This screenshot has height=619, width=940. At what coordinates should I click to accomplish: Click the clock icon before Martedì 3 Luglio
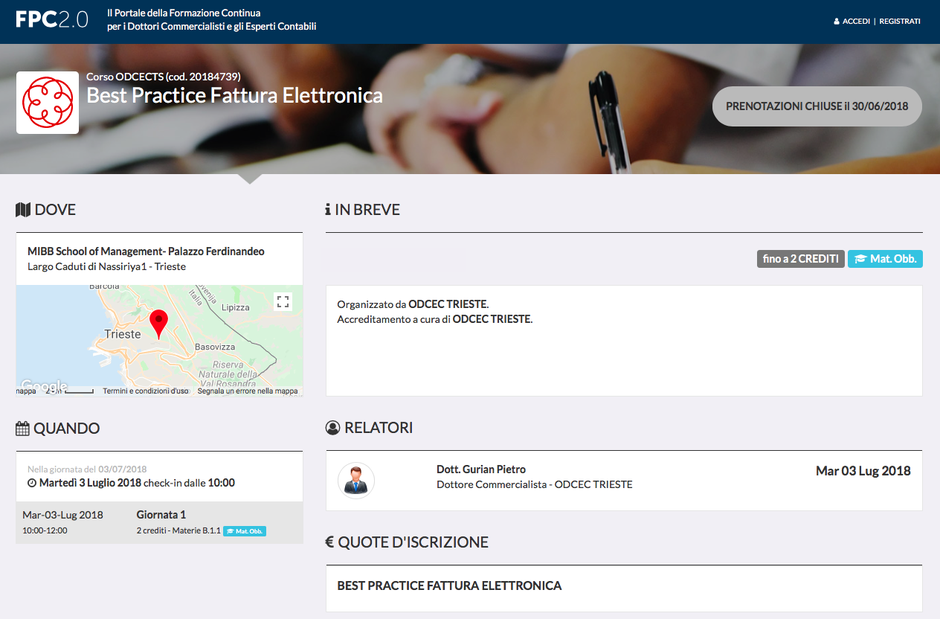32,483
